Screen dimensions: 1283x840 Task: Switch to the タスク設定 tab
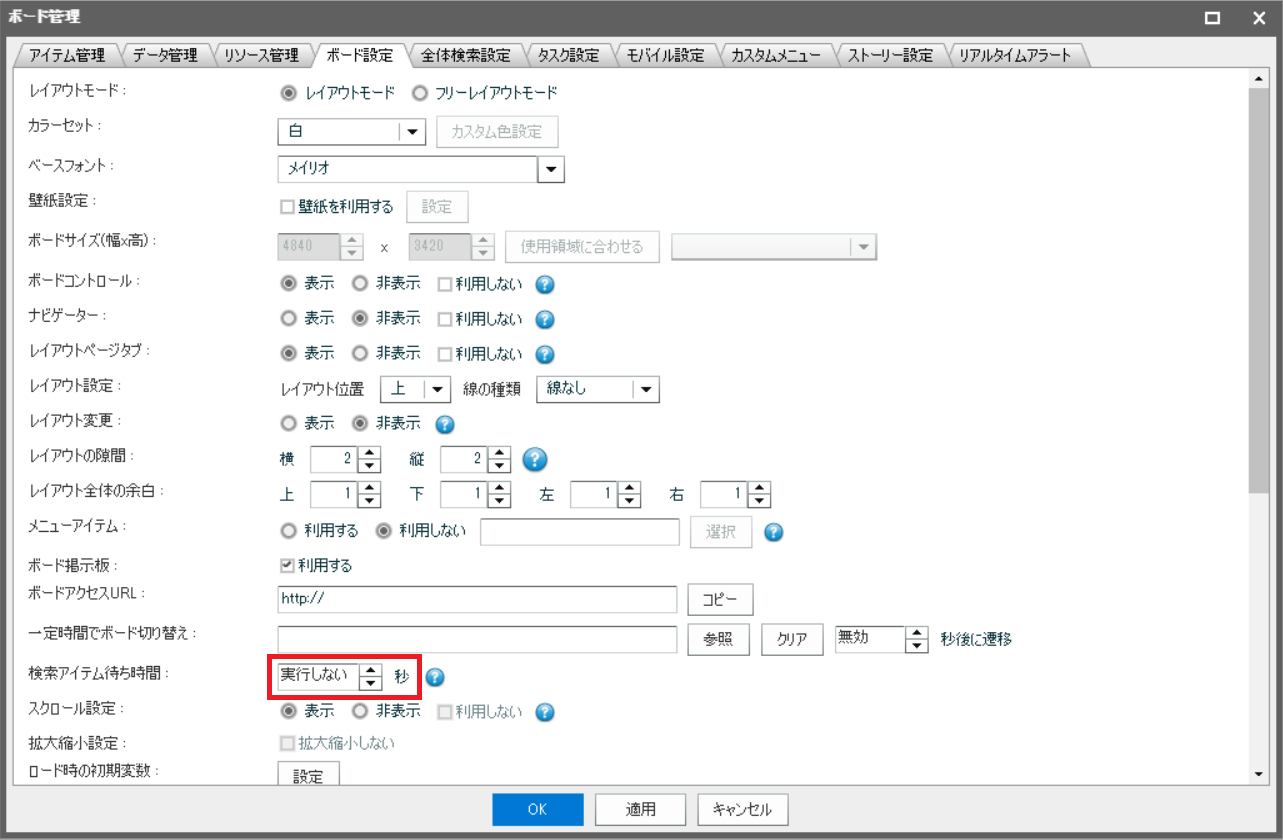567,56
